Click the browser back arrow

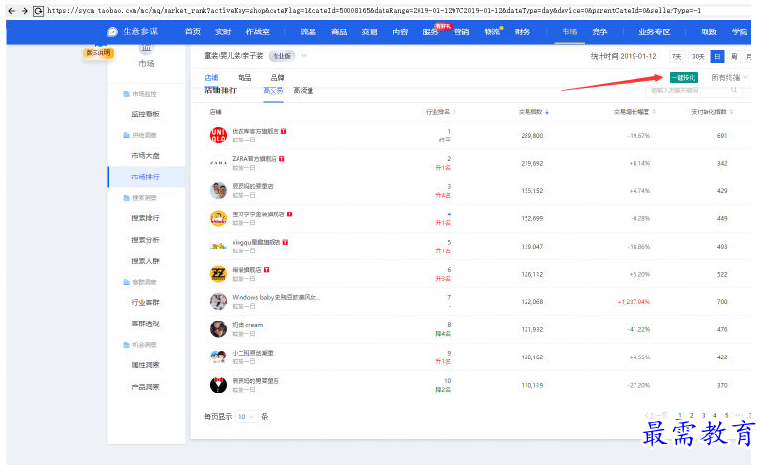[x=10, y=10]
